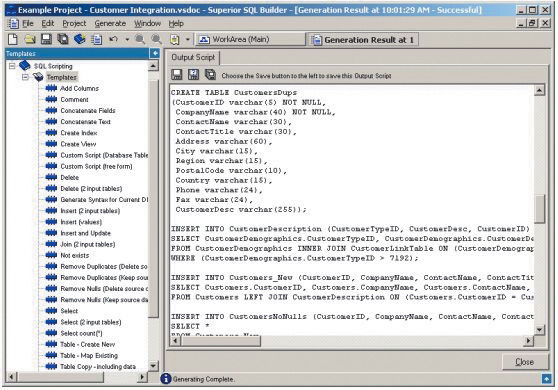Click the second magnifier zoom icon
This screenshot has height=390, width=558.
point(156,39)
